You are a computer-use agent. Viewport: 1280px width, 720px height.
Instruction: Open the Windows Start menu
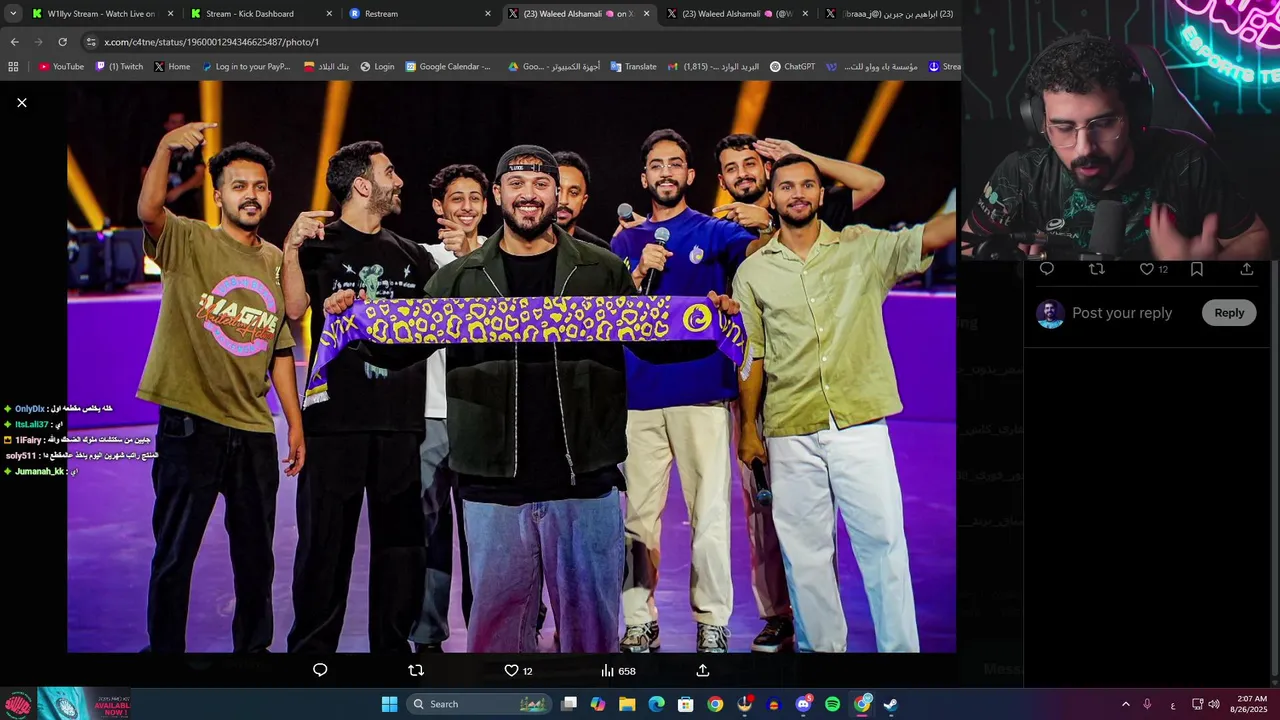click(389, 704)
